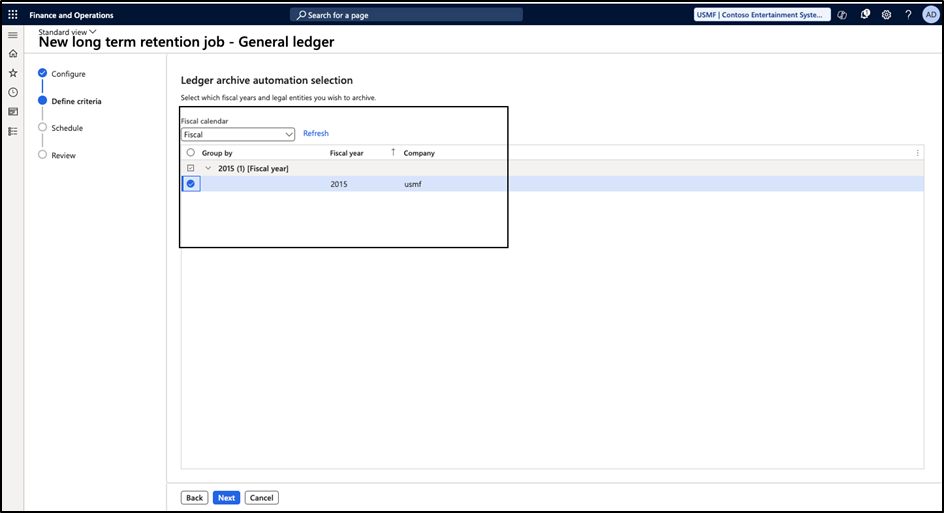Open Recent clock icon in sidebar
This screenshot has height=513, width=944.
(x=13, y=92)
